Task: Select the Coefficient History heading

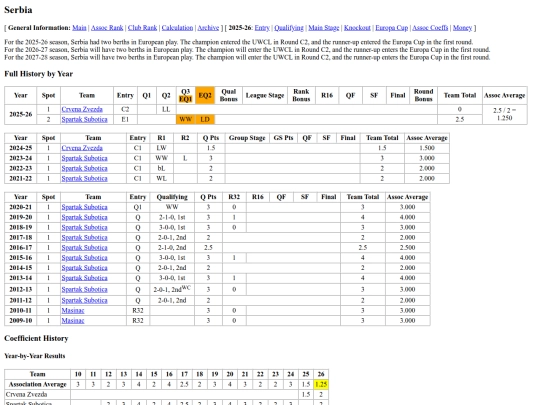Action: point(36,338)
